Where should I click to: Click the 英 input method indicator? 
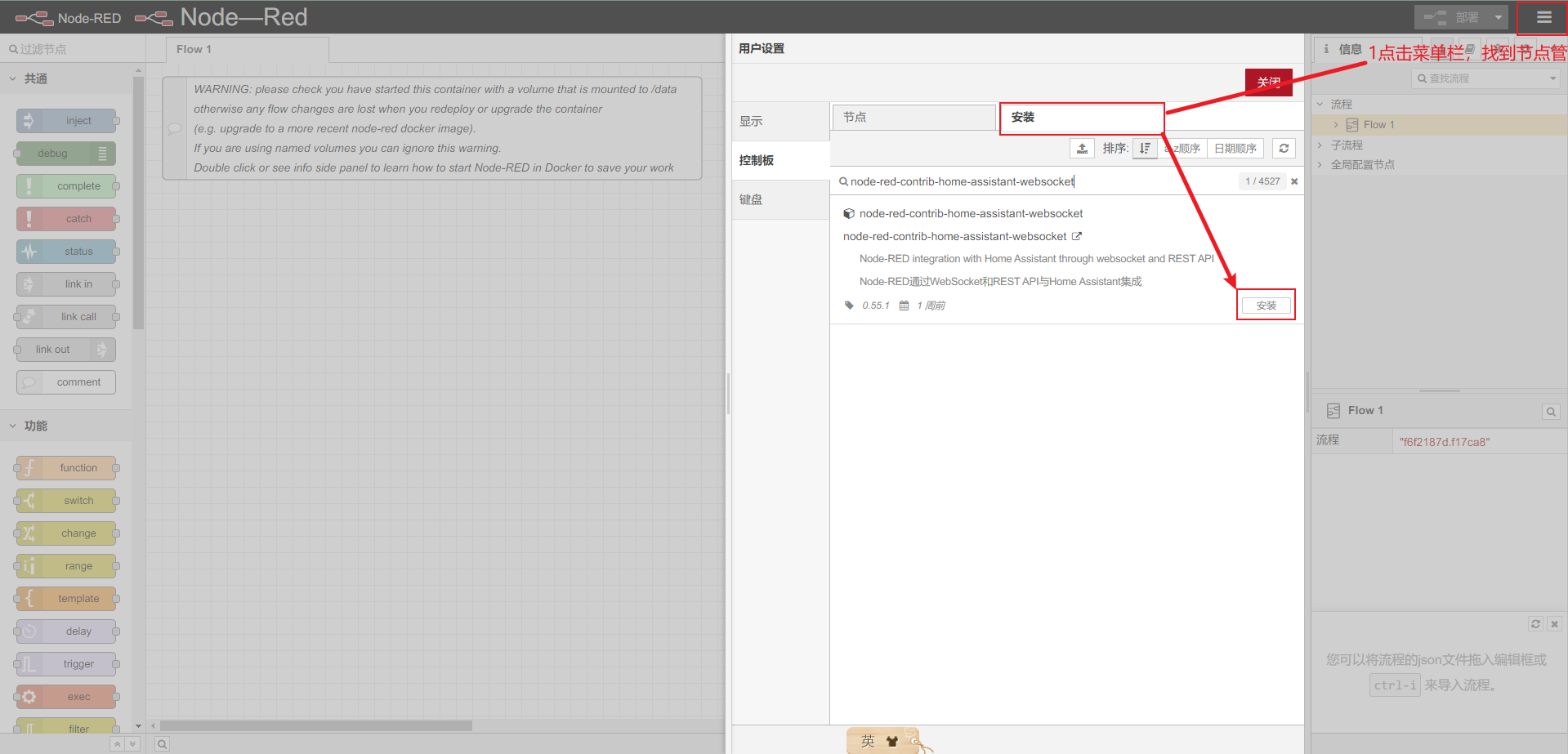coord(868,741)
